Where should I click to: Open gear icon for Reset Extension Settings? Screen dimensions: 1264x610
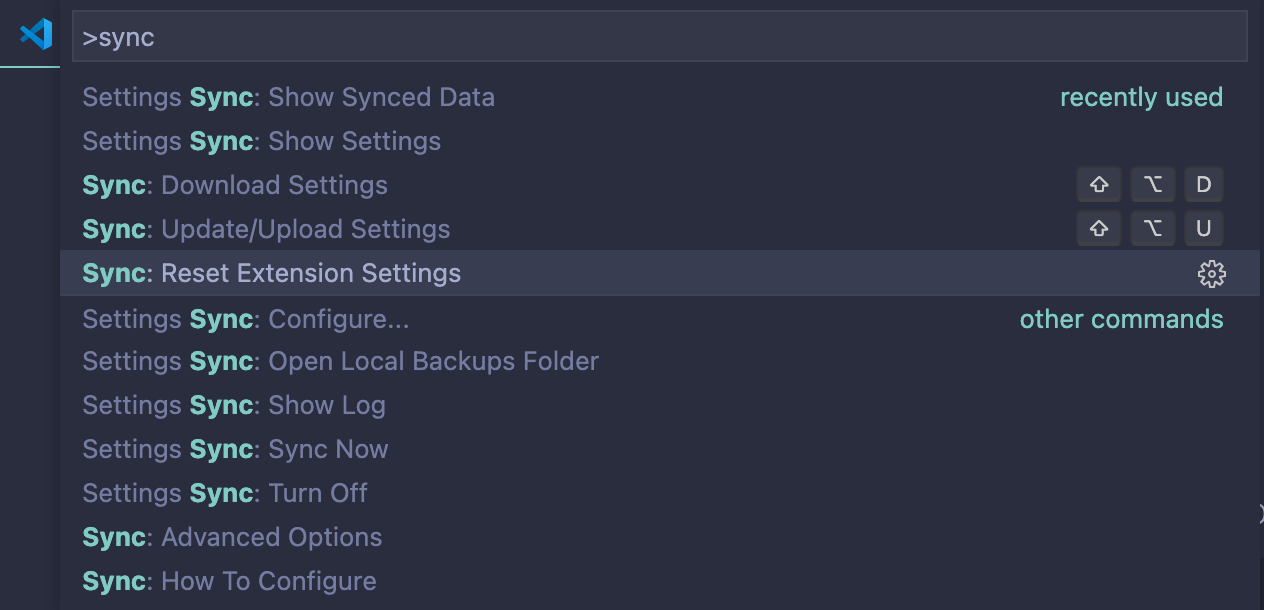(1211, 274)
